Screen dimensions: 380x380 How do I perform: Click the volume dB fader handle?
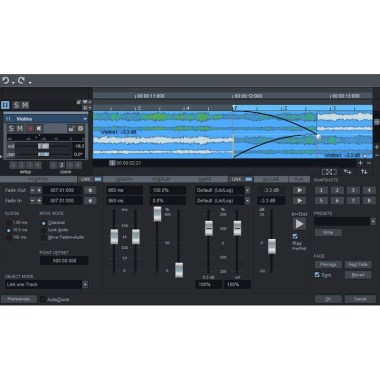click(272, 246)
